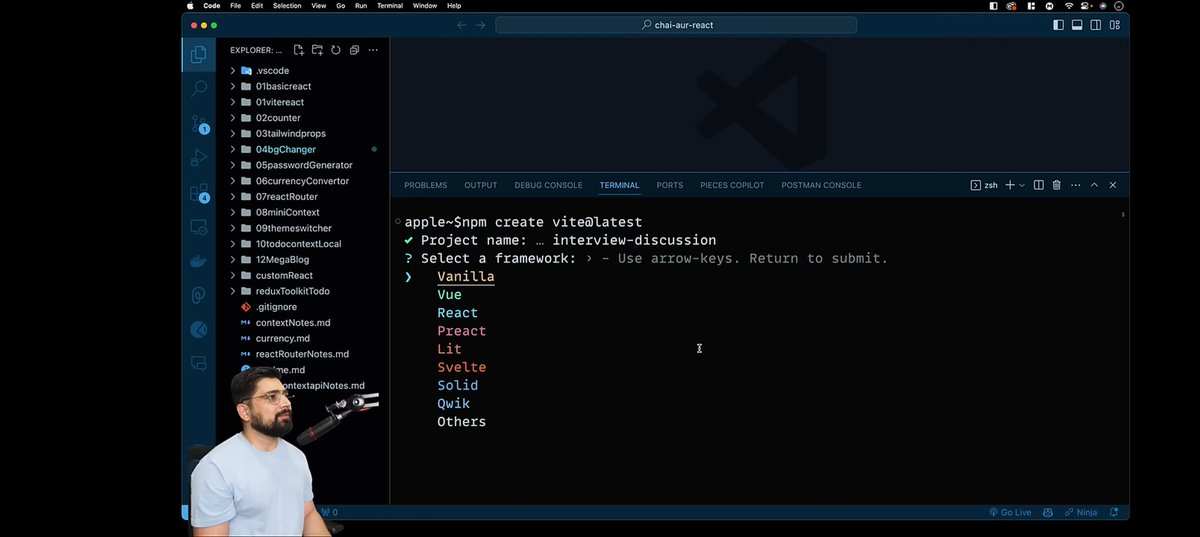Open Explorer more actions ellipsis
This screenshot has height=537, width=1200.
click(373, 50)
